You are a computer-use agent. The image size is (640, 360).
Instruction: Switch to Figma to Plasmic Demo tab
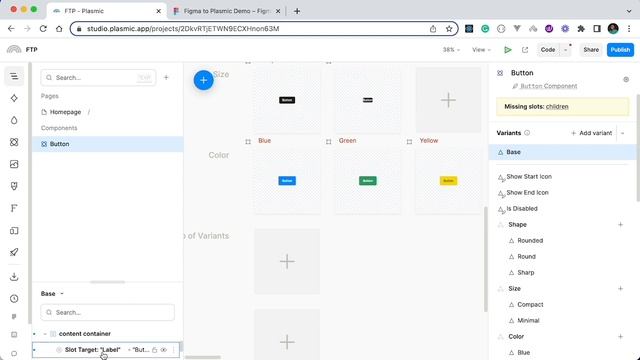coord(227,11)
